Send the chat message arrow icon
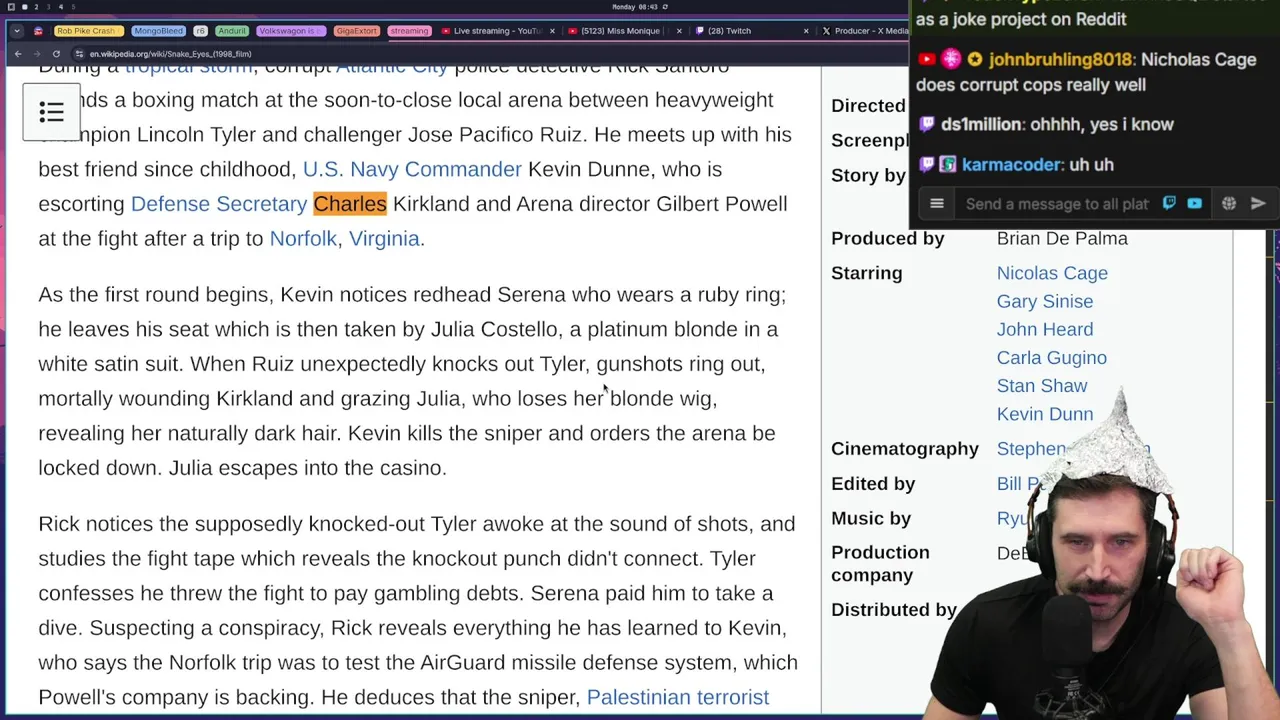 coord(1258,204)
